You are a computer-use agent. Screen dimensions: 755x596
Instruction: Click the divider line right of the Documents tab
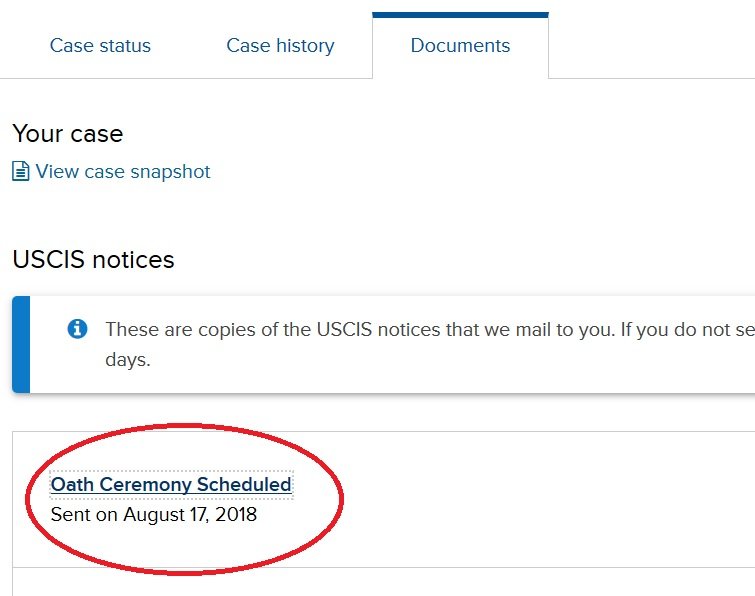651,78
